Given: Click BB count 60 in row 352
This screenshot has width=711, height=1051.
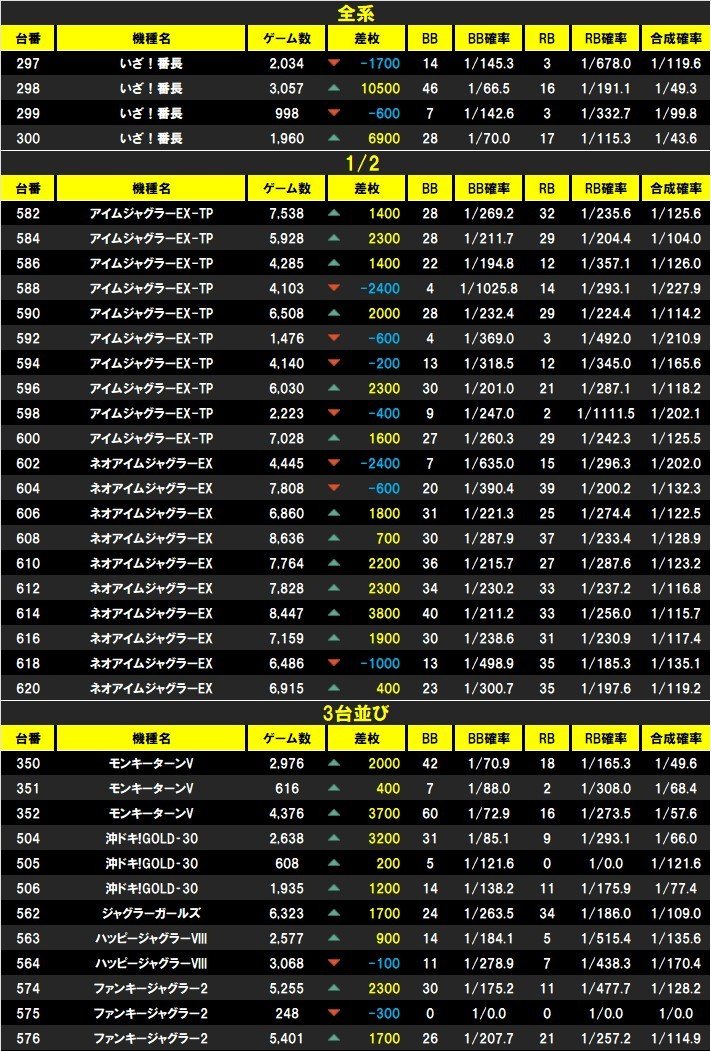Looking at the screenshot, I should (430, 814).
